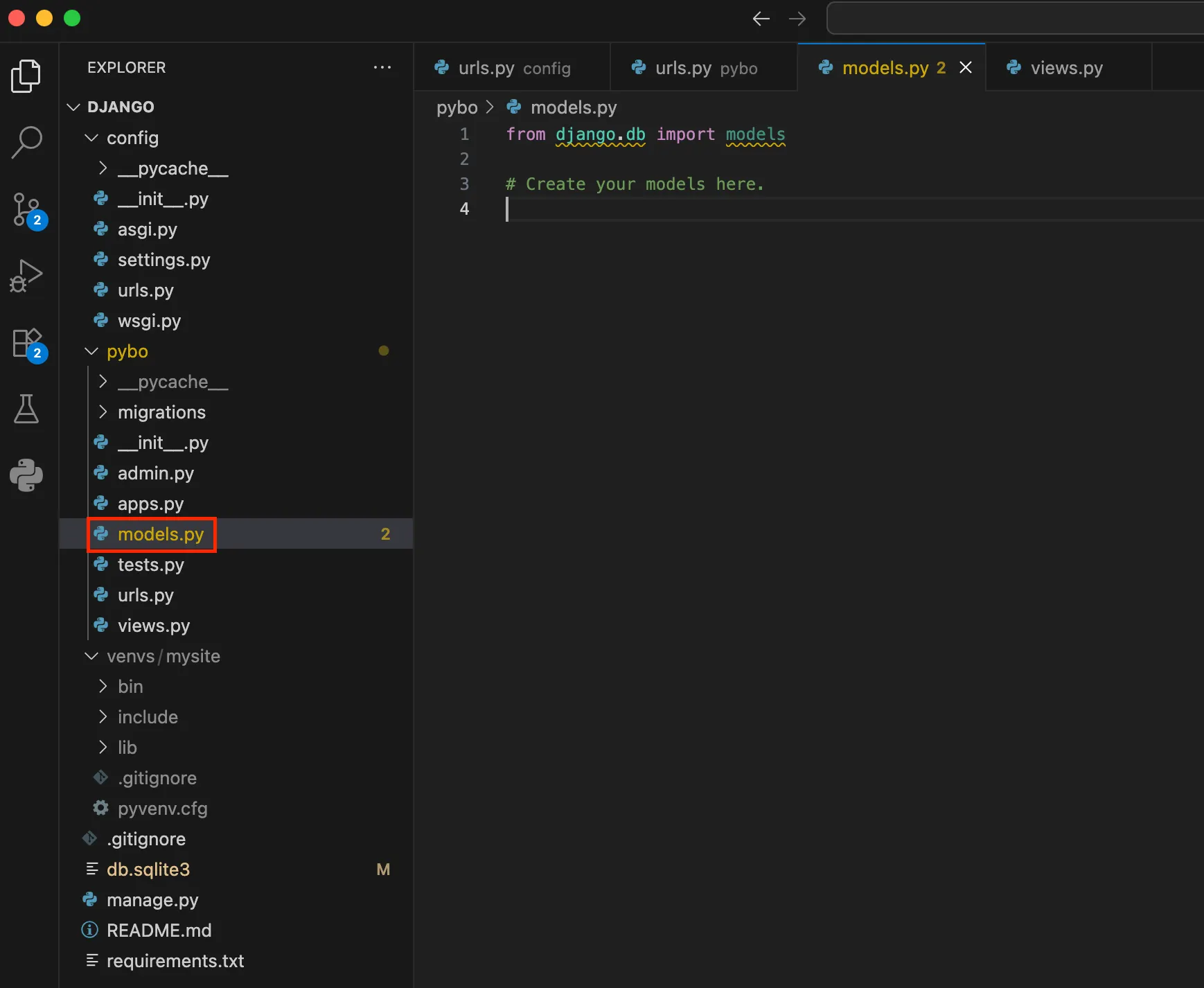Open the Python extension icon
Viewport: 1204px width, 988px height.
pyautogui.click(x=26, y=475)
